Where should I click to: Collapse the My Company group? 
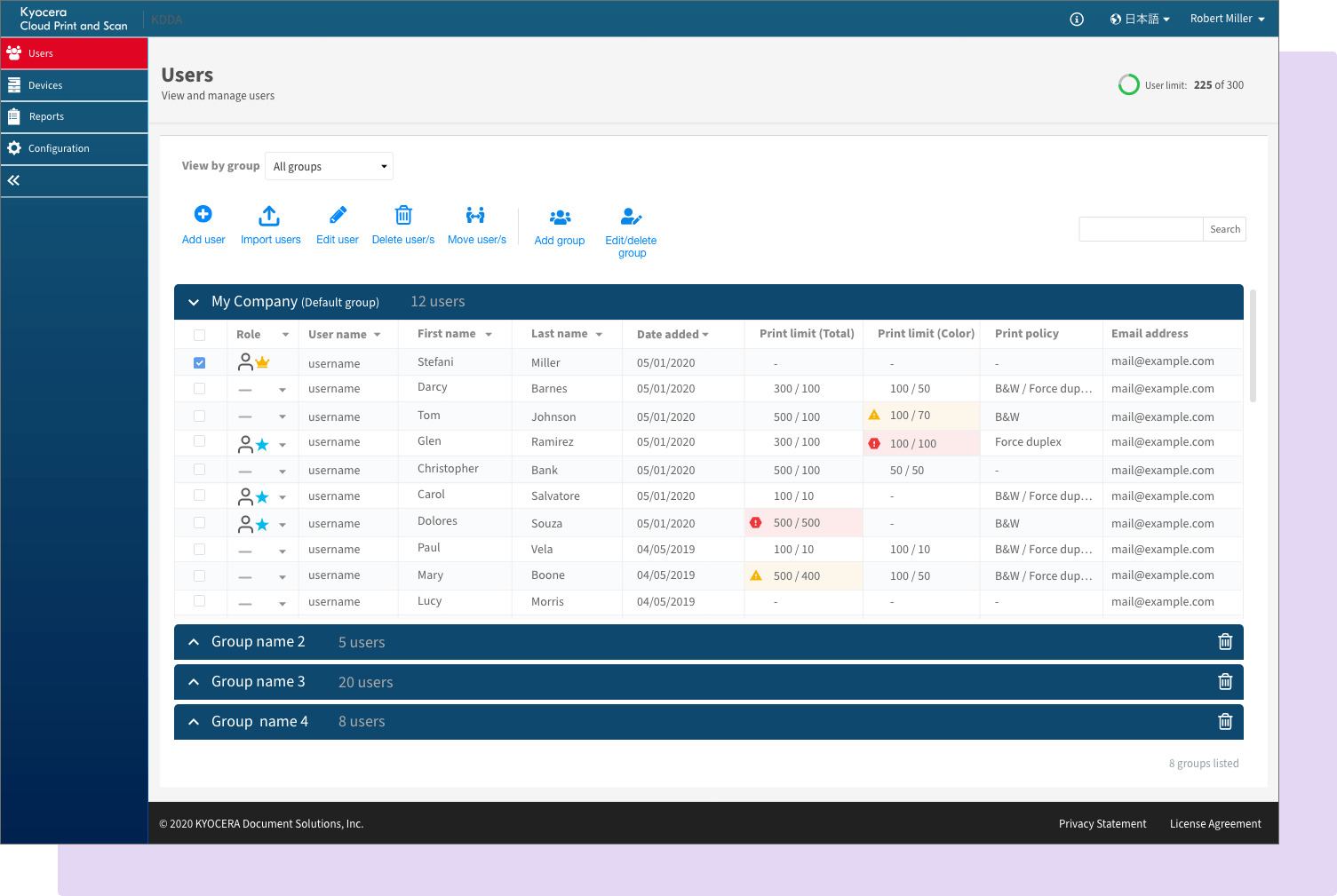[x=194, y=303]
